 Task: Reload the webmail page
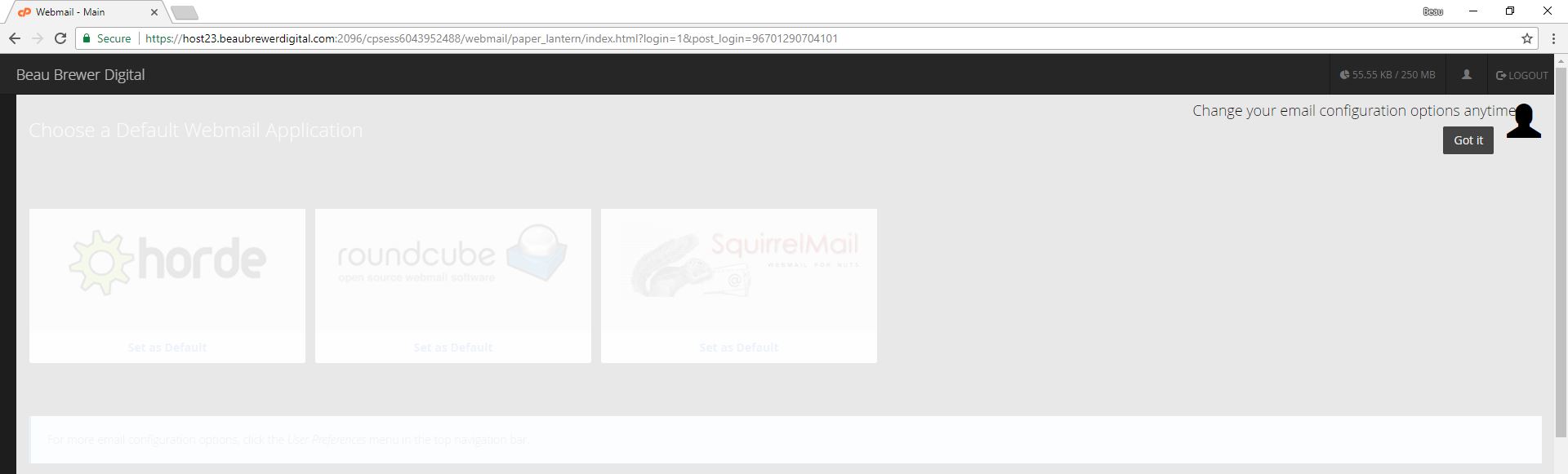(60, 38)
